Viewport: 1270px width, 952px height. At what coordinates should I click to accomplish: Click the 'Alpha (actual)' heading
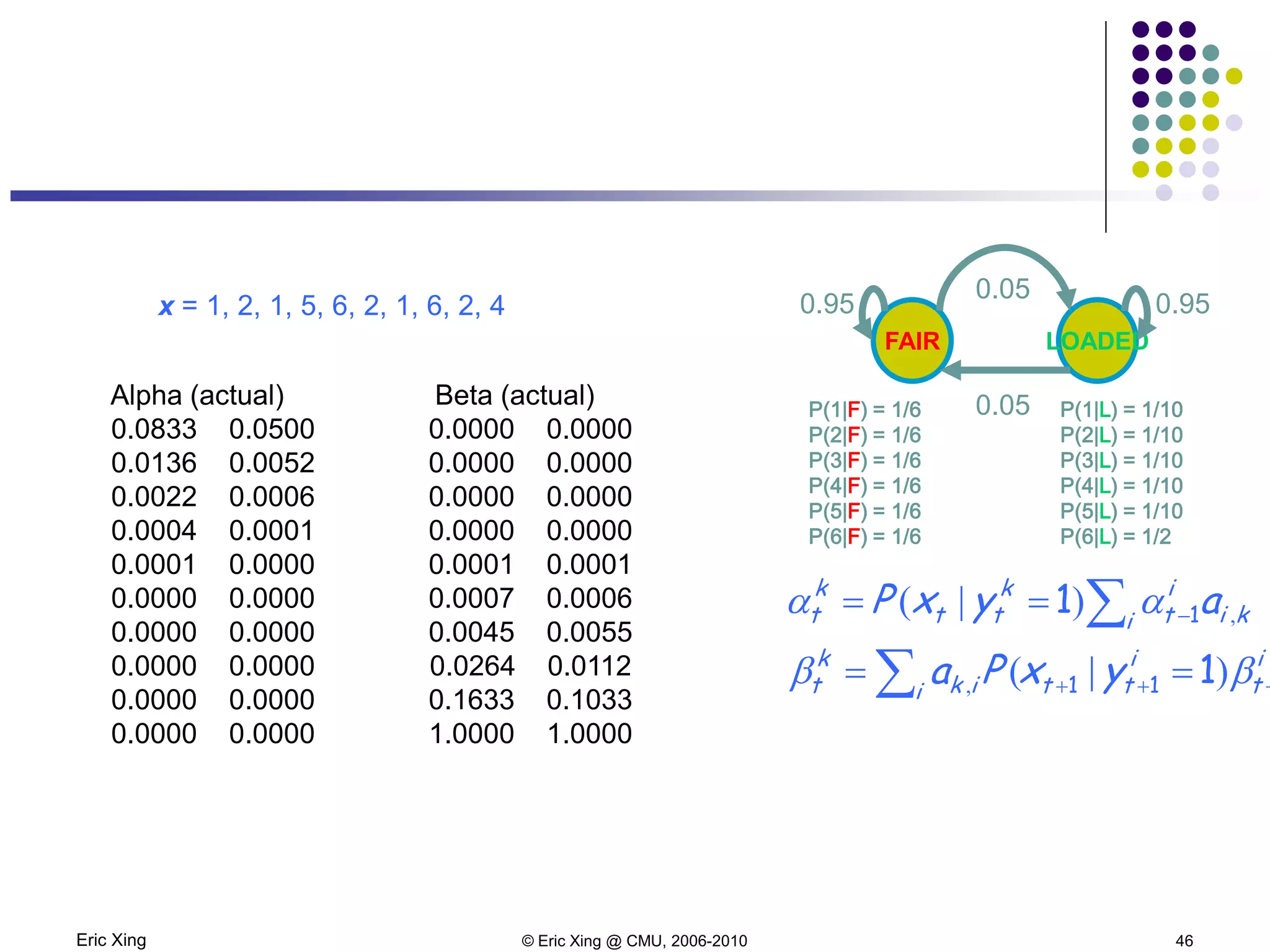pos(197,395)
